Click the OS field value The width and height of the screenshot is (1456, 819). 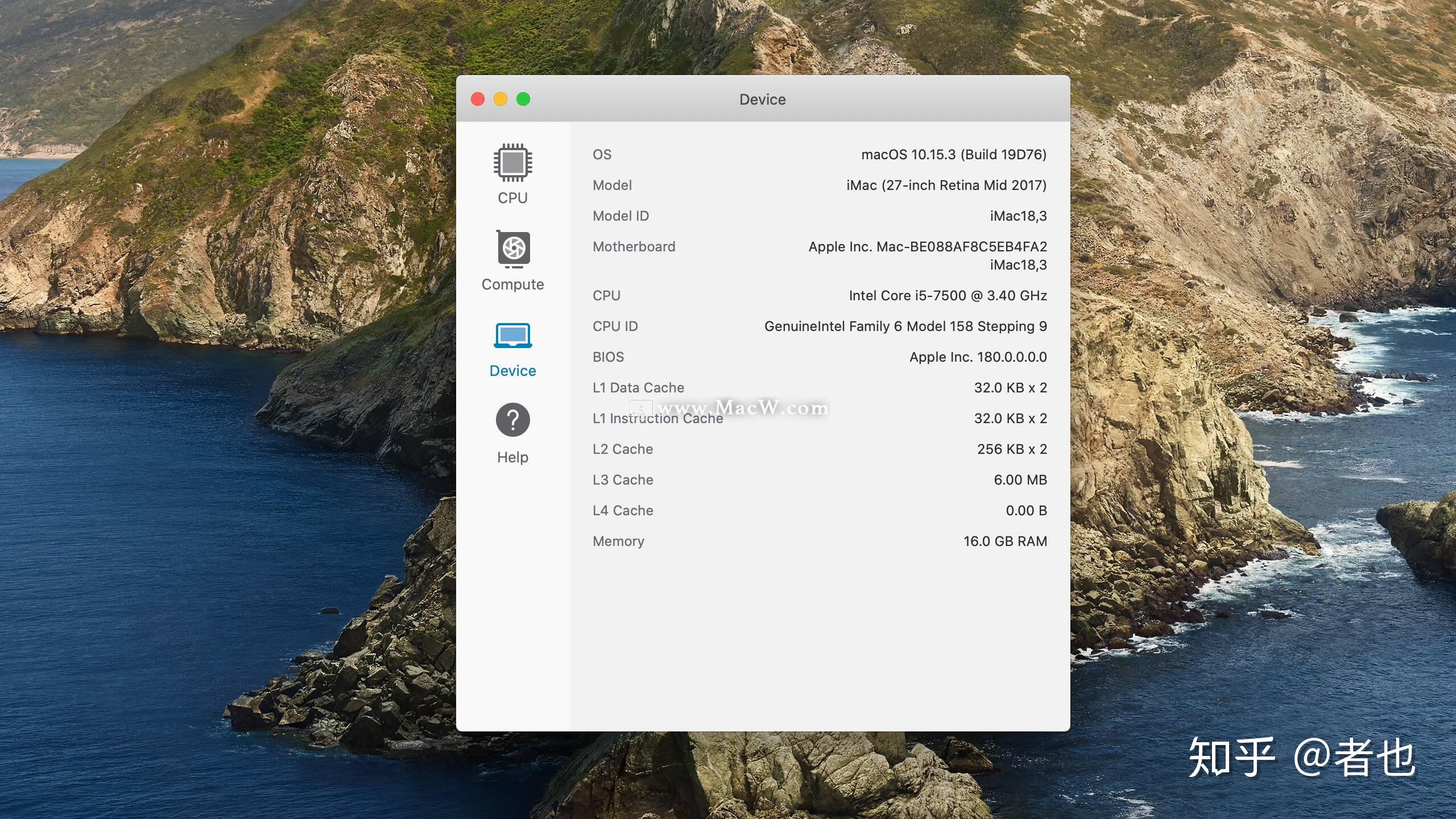tap(952, 153)
